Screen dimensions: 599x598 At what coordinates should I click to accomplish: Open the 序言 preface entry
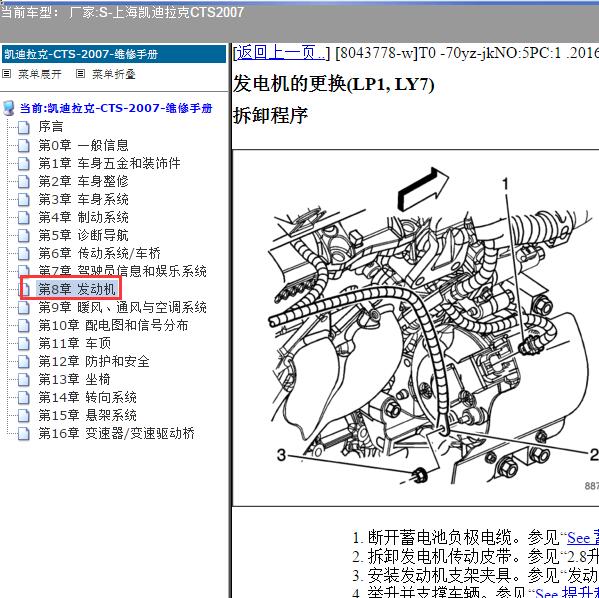(x=50, y=127)
